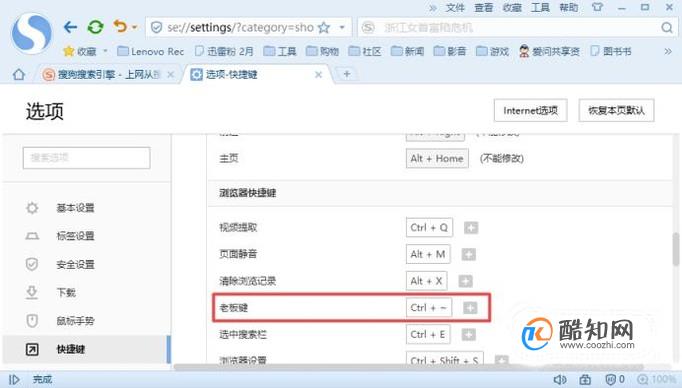Open the 文件 menu
Image resolution: width=682 pixels, height=388 pixels.
[455, 8]
